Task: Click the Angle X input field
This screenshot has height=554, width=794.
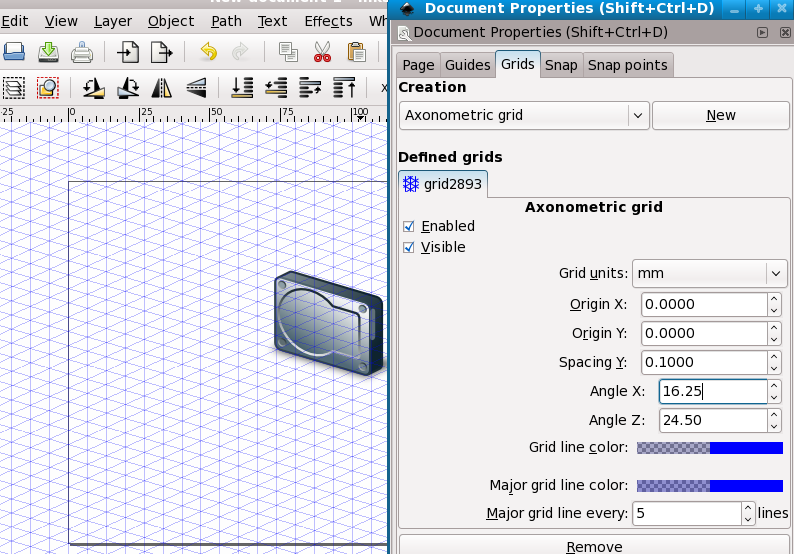Action: click(713, 391)
